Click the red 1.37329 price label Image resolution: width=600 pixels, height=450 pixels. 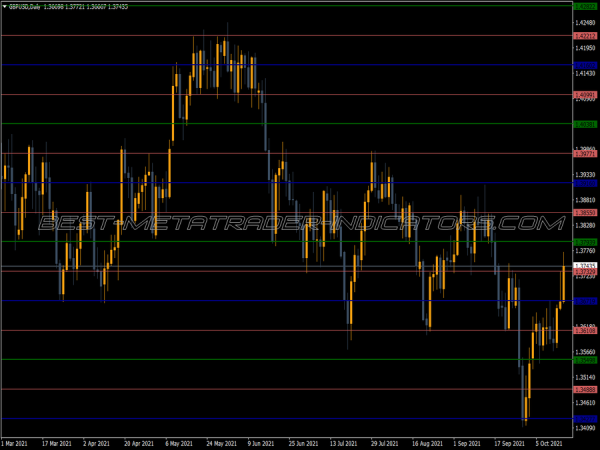click(585, 272)
